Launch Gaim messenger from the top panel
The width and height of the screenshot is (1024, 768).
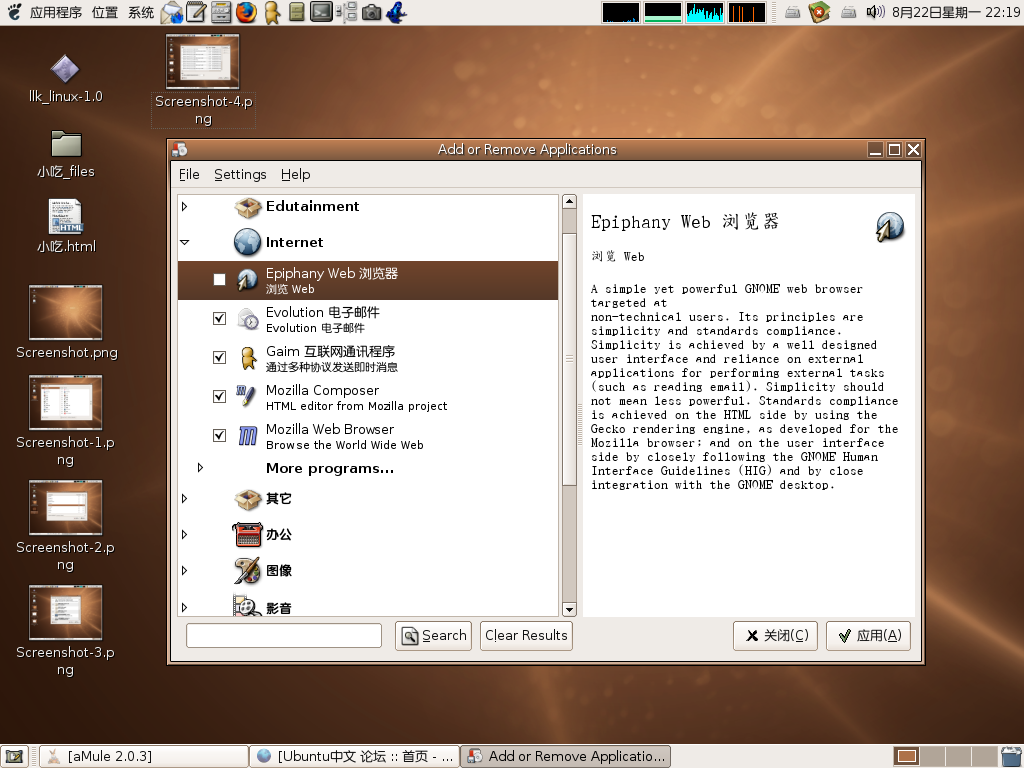272,12
